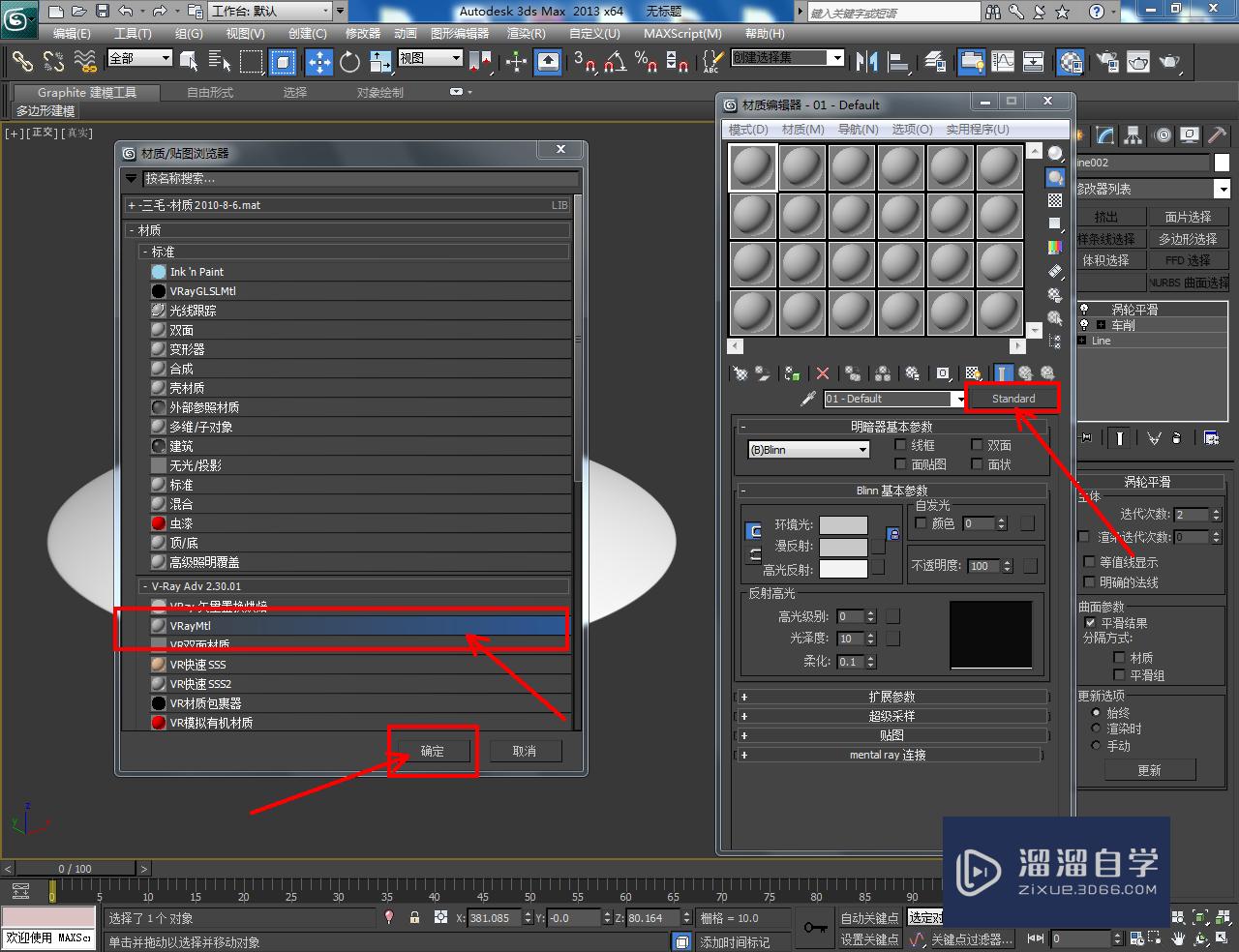The image size is (1239, 952).
Task: Enable the 明确的法线 checkbox
Action: coord(1090,582)
